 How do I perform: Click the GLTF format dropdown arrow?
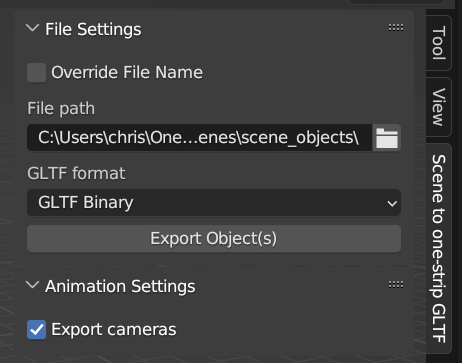392,203
